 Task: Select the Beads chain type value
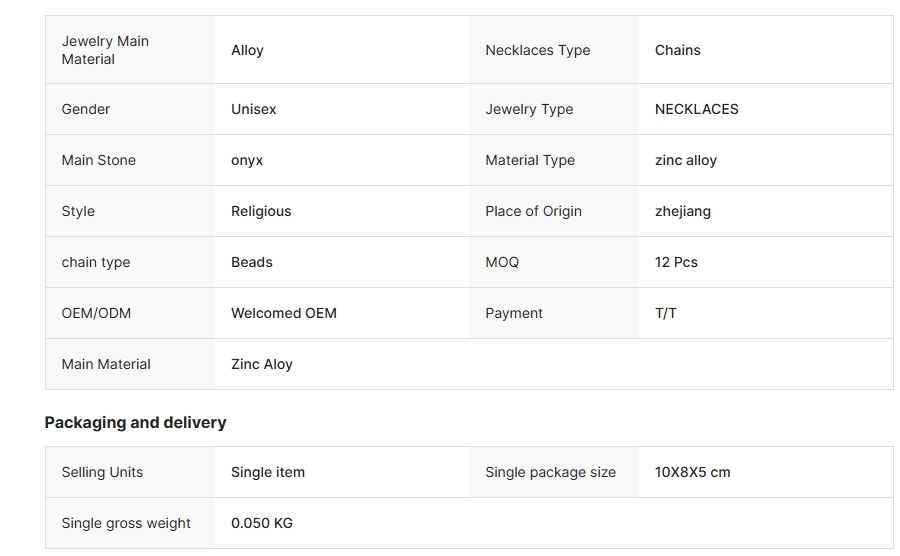coord(252,262)
